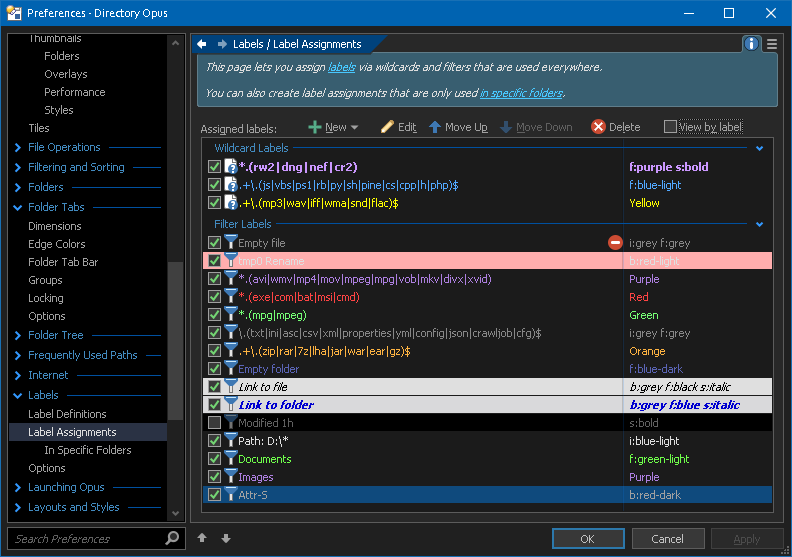The image size is (792, 557).
Task: Click Move Up toolbar button
Action: [x=458, y=127]
